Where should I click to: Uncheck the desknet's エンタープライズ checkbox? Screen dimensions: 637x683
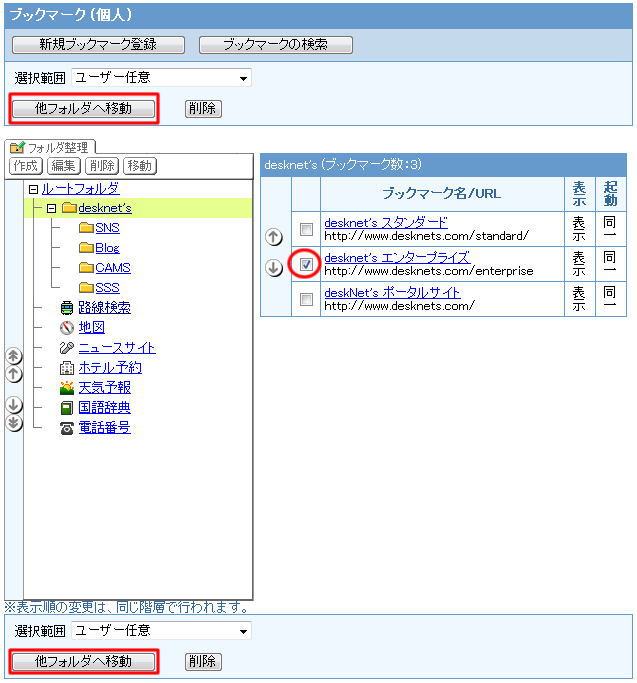coord(307,264)
